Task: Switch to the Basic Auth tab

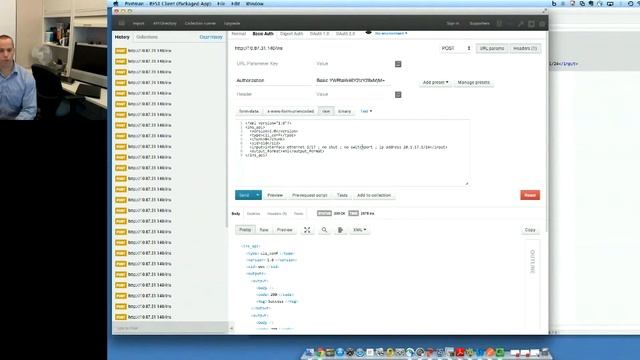Action: [x=263, y=33]
